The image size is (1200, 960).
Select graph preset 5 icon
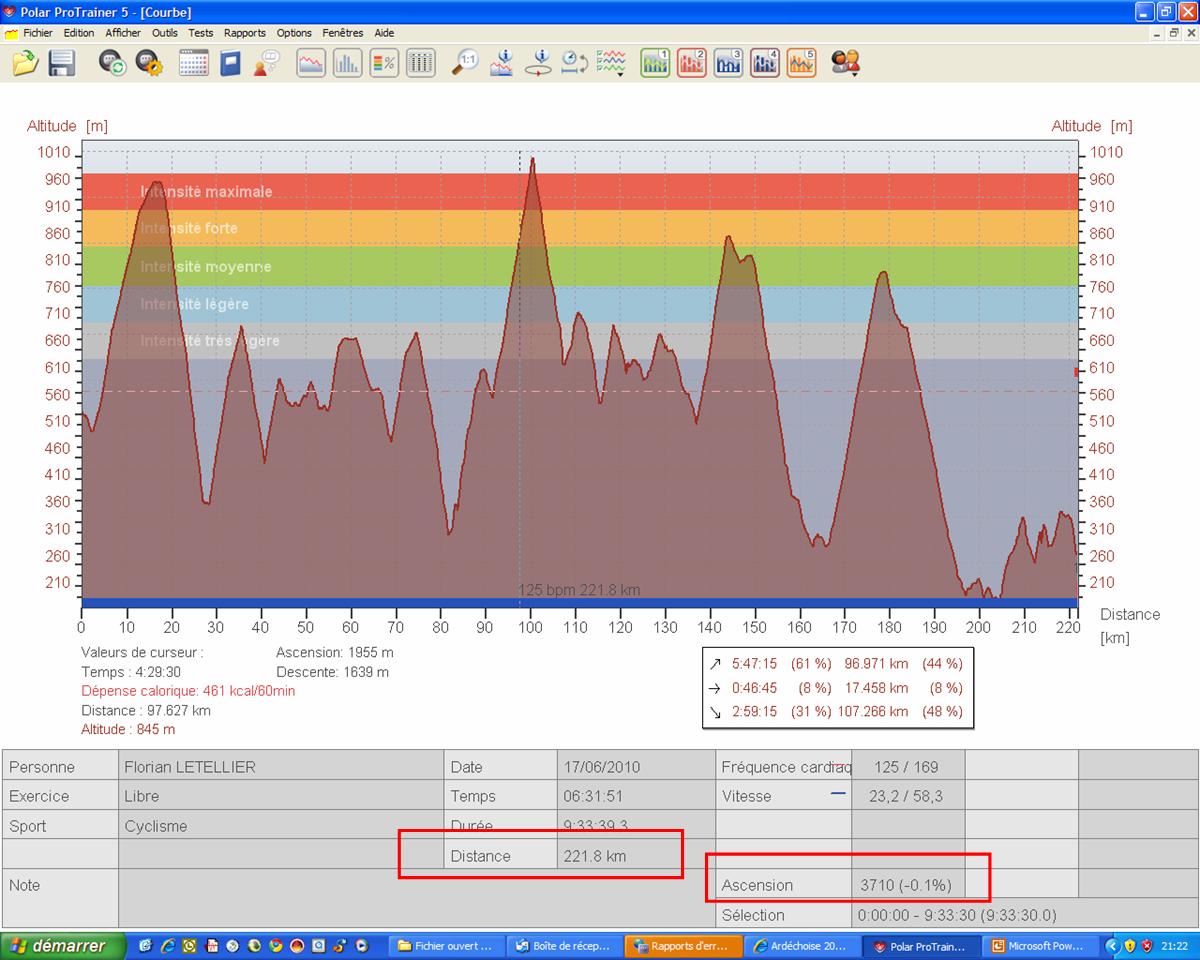(801, 63)
